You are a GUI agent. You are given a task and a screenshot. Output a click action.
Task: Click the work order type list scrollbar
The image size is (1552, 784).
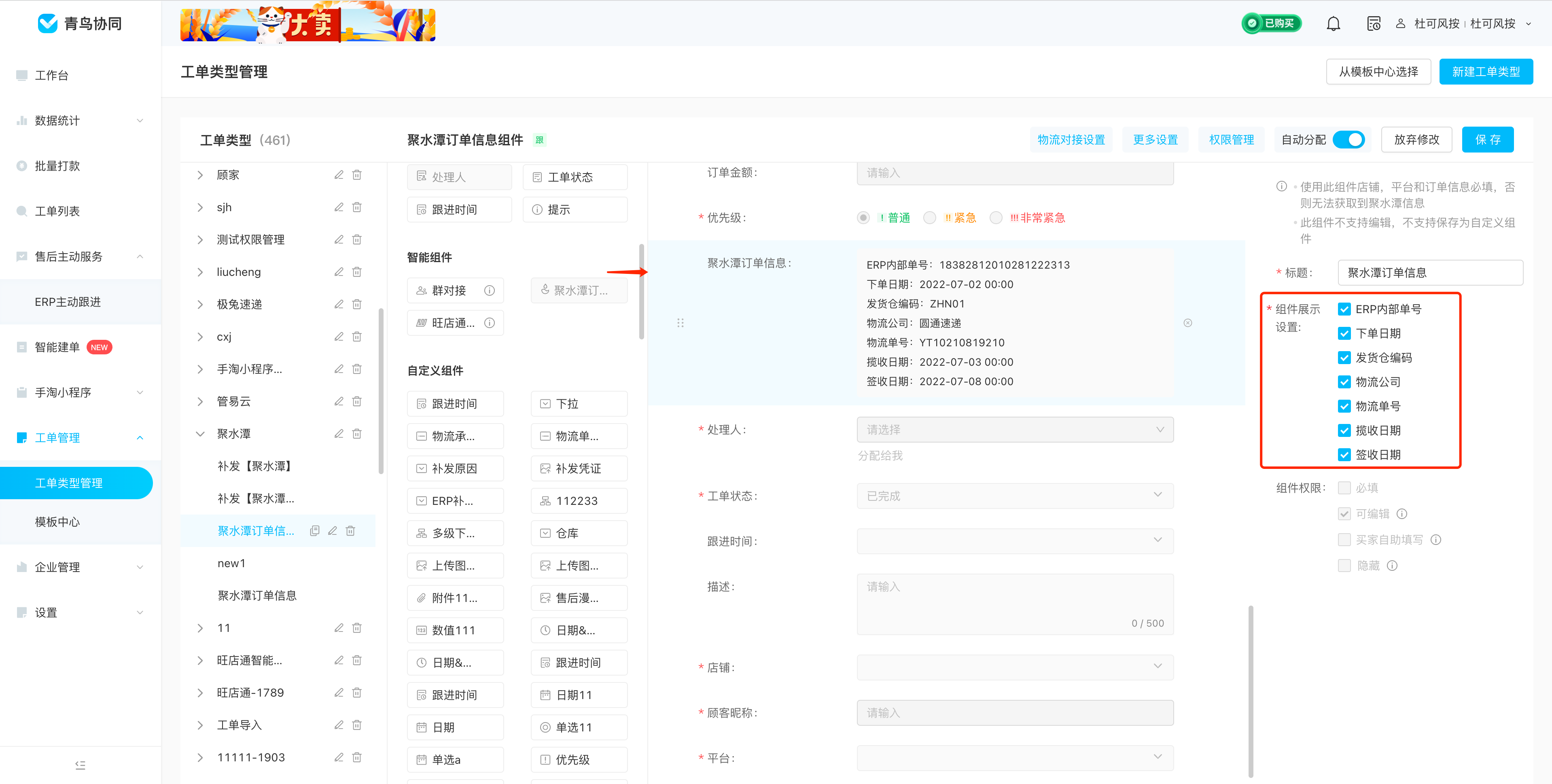click(381, 391)
